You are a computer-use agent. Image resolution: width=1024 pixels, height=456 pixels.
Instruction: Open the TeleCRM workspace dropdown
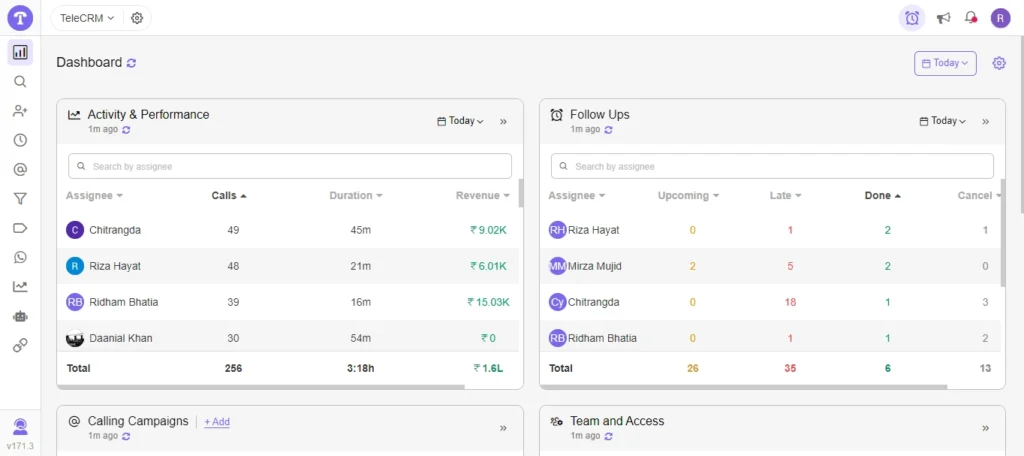point(87,18)
